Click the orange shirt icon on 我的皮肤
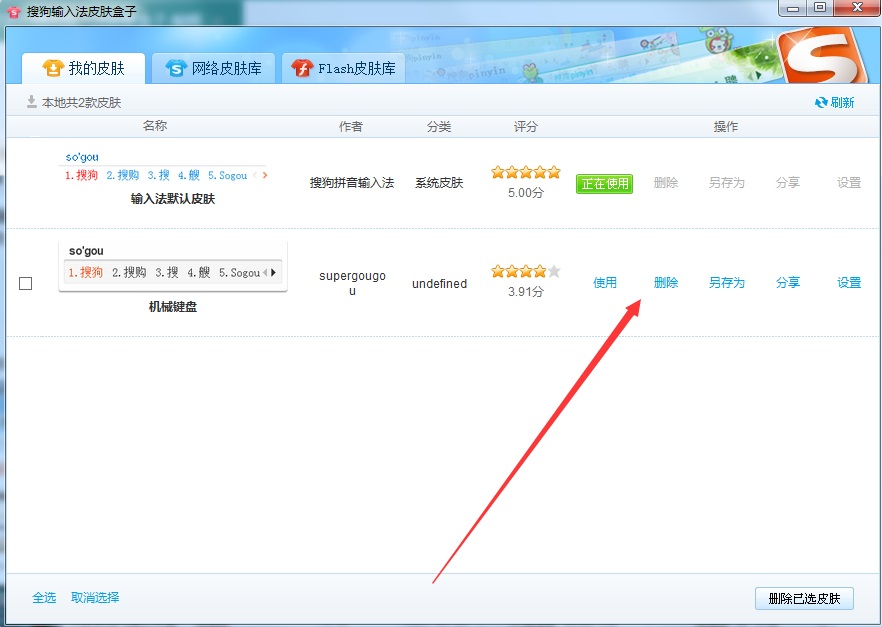Image resolution: width=882 pixels, height=627 pixels. [x=53, y=68]
